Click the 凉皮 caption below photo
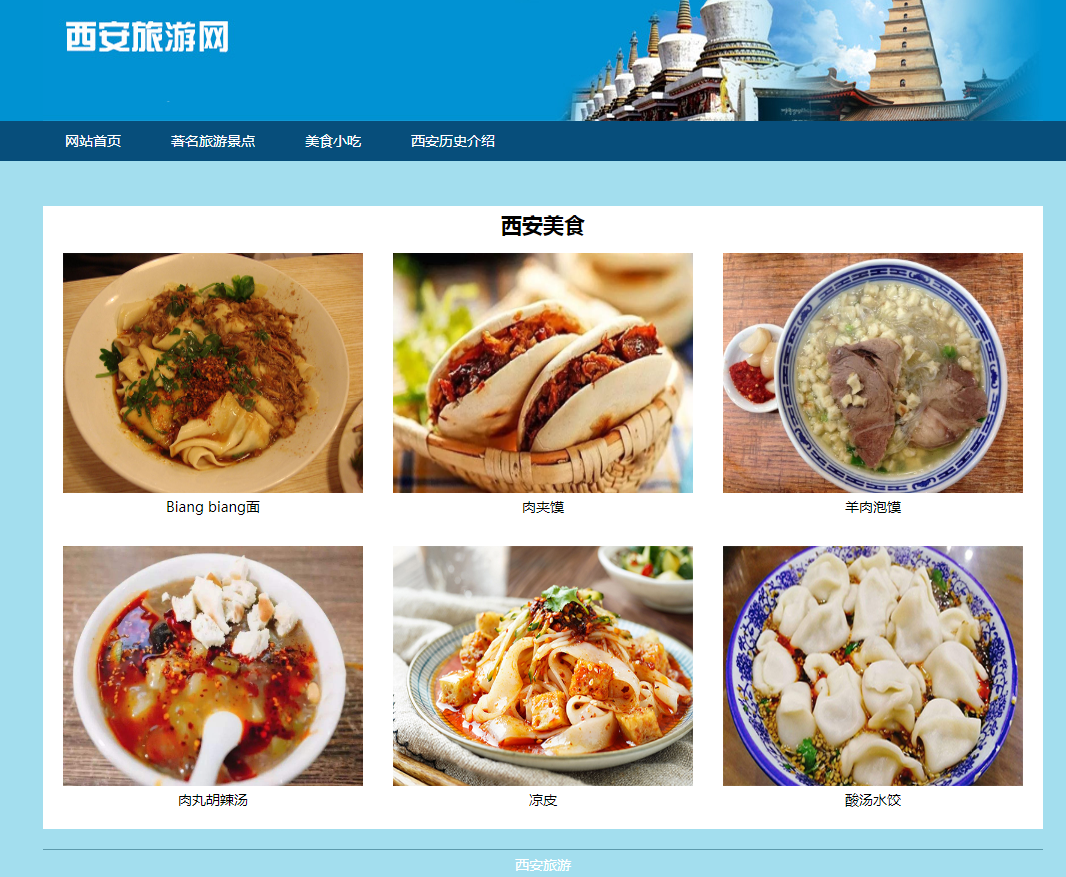 543,800
